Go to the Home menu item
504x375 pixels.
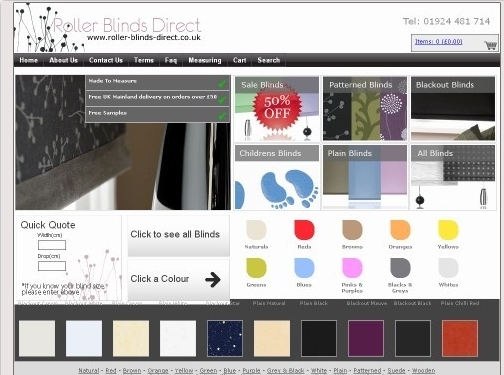point(29,60)
